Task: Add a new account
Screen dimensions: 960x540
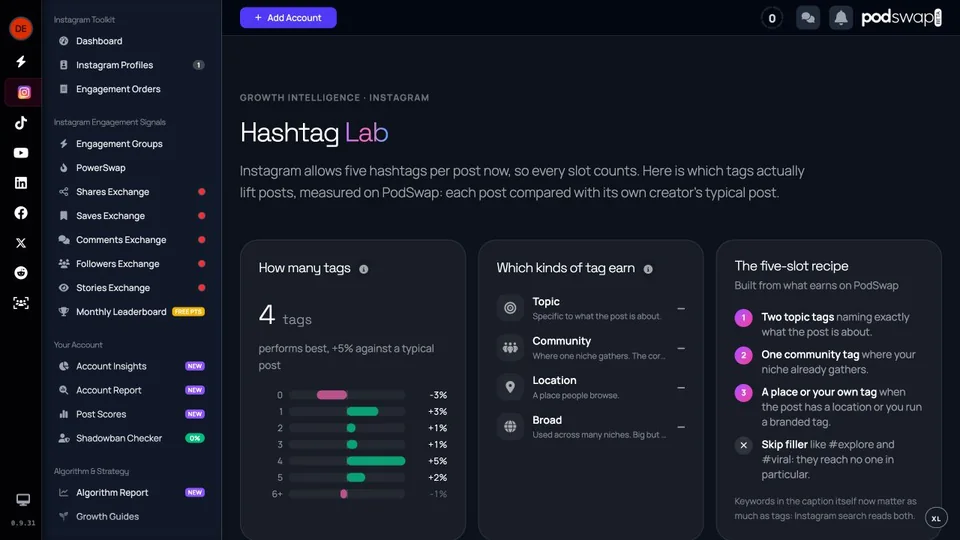Action: pos(288,18)
